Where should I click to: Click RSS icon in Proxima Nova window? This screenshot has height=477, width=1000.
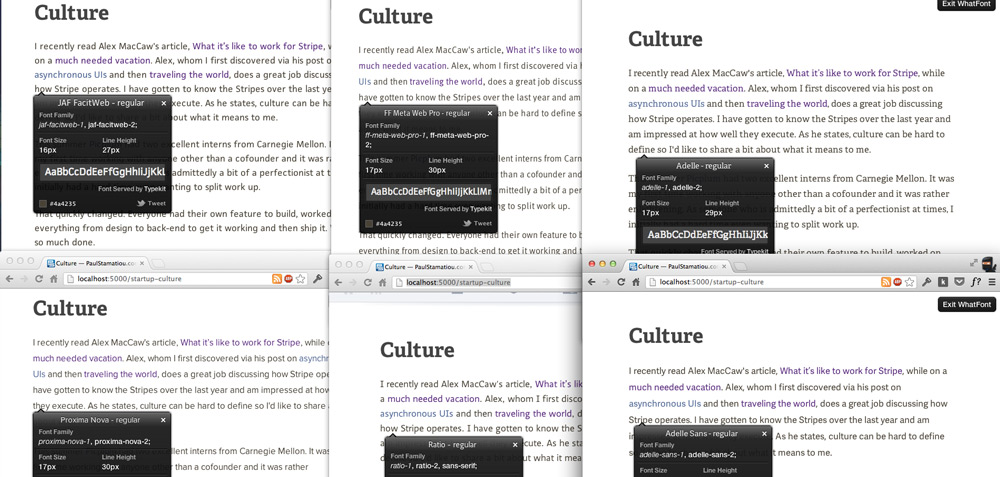[277, 279]
